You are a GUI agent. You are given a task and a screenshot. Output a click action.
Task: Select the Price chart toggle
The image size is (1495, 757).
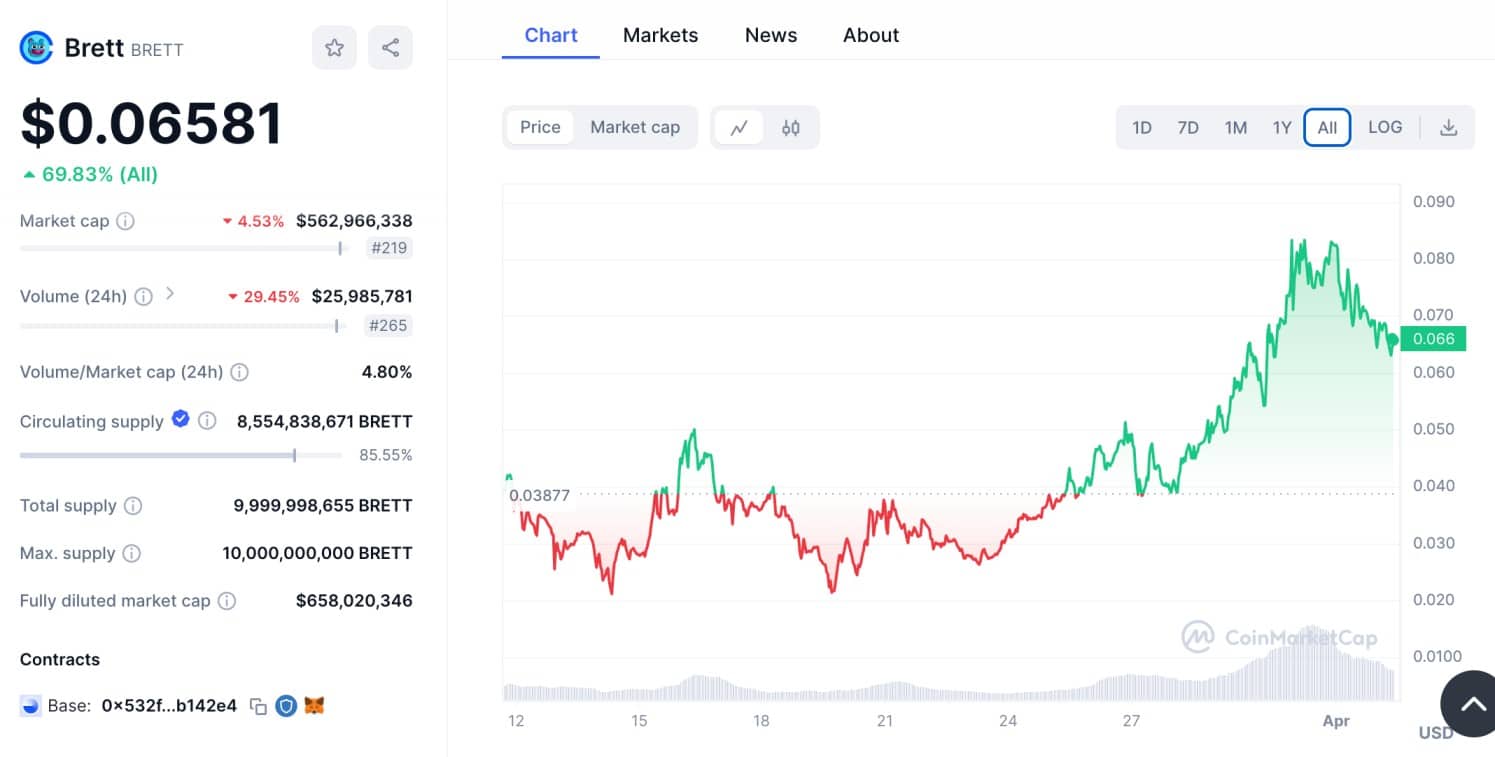point(540,127)
